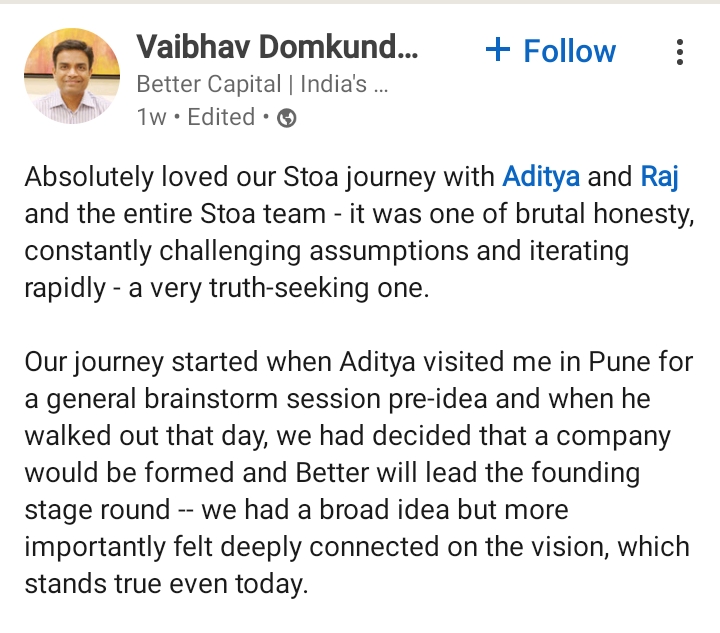720x633 pixels.
Task: Open the three-dot post options menu
Action: [x=680, y=51]
